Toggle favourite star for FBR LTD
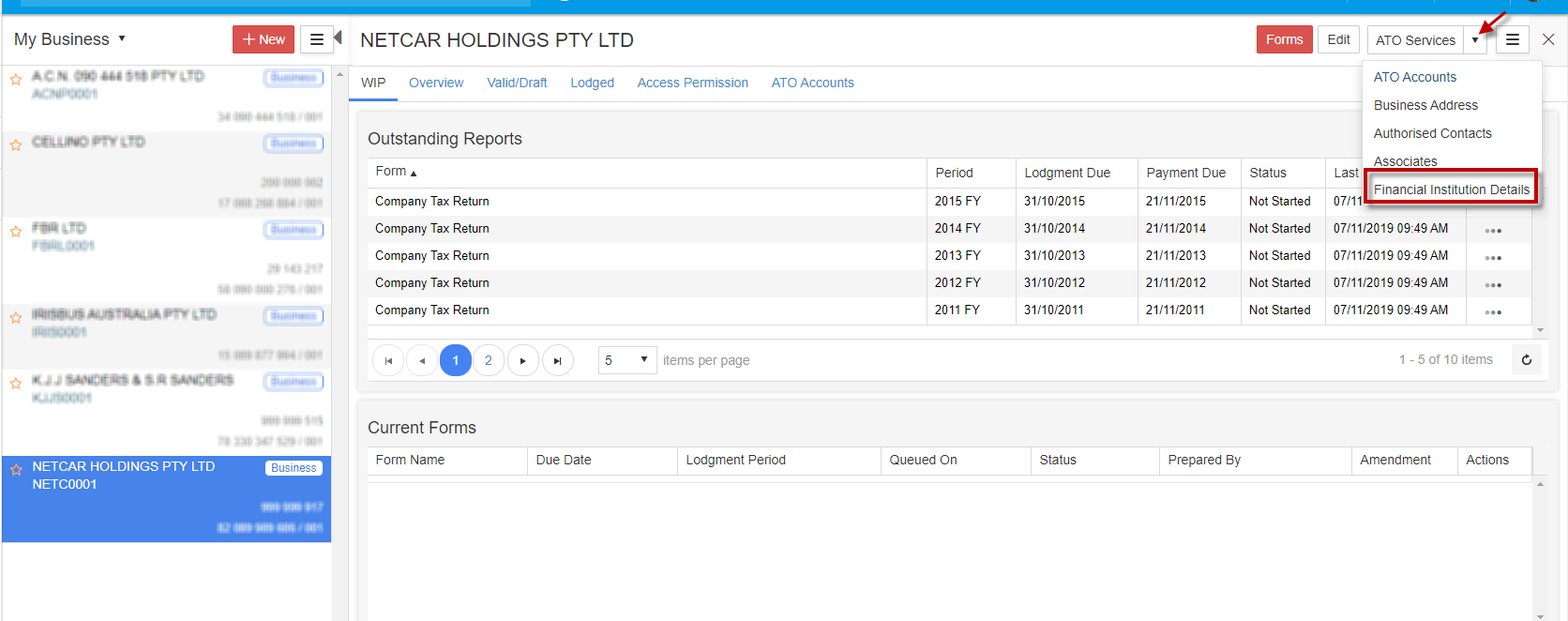1568x621 pixels. point(16,231)
